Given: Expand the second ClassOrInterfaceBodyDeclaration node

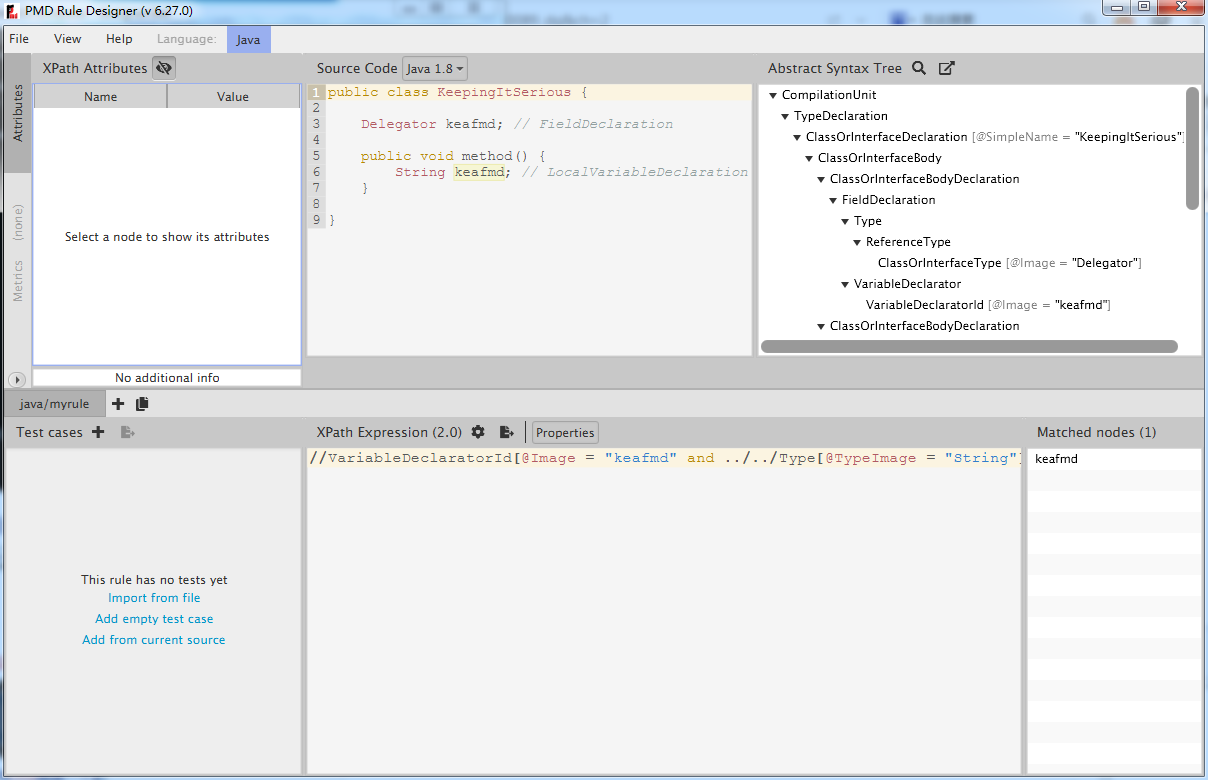Looking at the screenshot, I should point(821,326).
